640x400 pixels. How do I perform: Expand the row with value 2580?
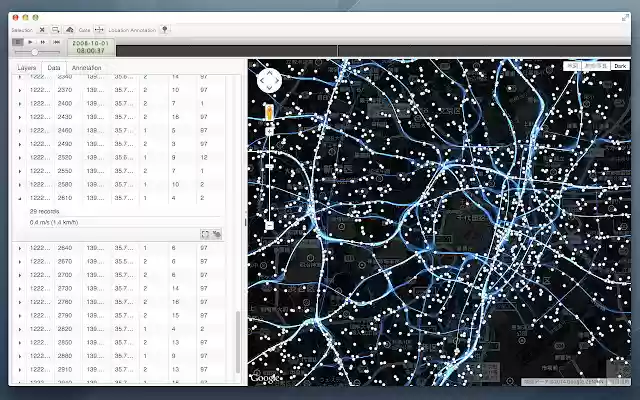coord(20,184)
